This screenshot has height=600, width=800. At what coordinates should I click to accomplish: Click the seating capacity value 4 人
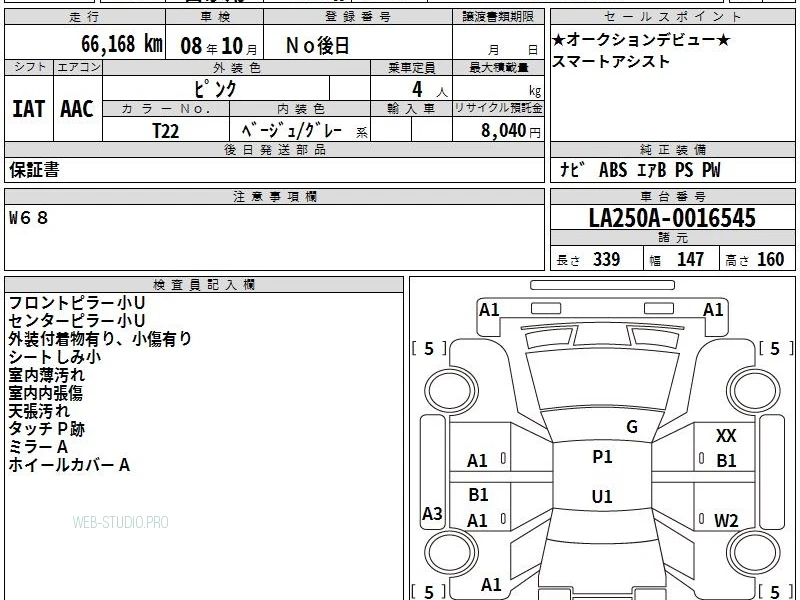[x=429, y=90]
